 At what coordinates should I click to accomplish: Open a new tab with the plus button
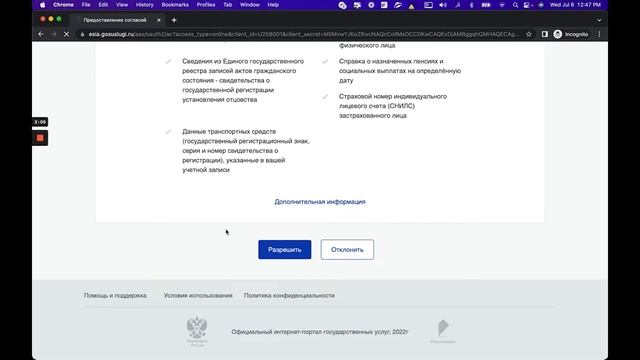pos(174,20)
